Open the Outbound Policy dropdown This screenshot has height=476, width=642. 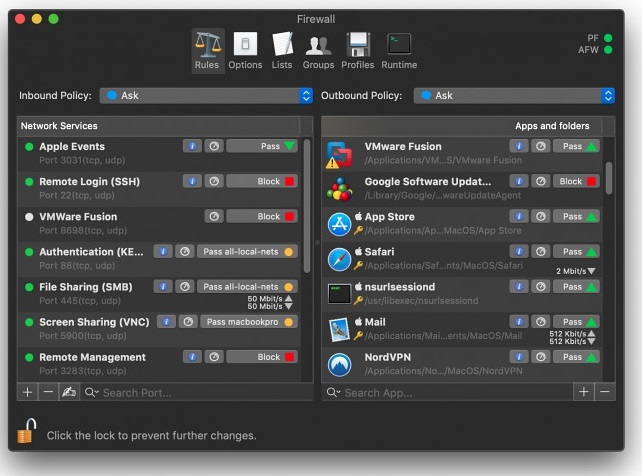[x=514, y=96]
